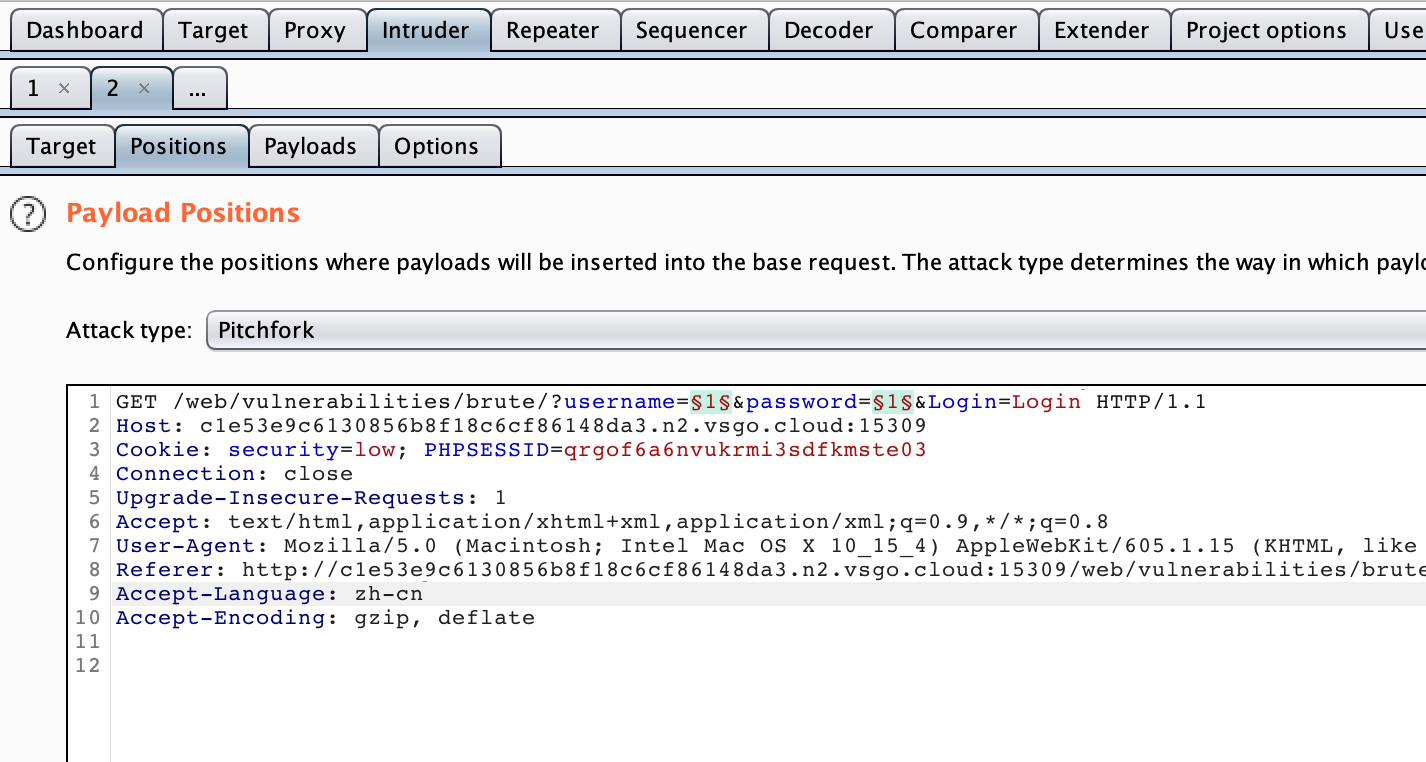Switch to the Dashboard tab

[85, 30]
